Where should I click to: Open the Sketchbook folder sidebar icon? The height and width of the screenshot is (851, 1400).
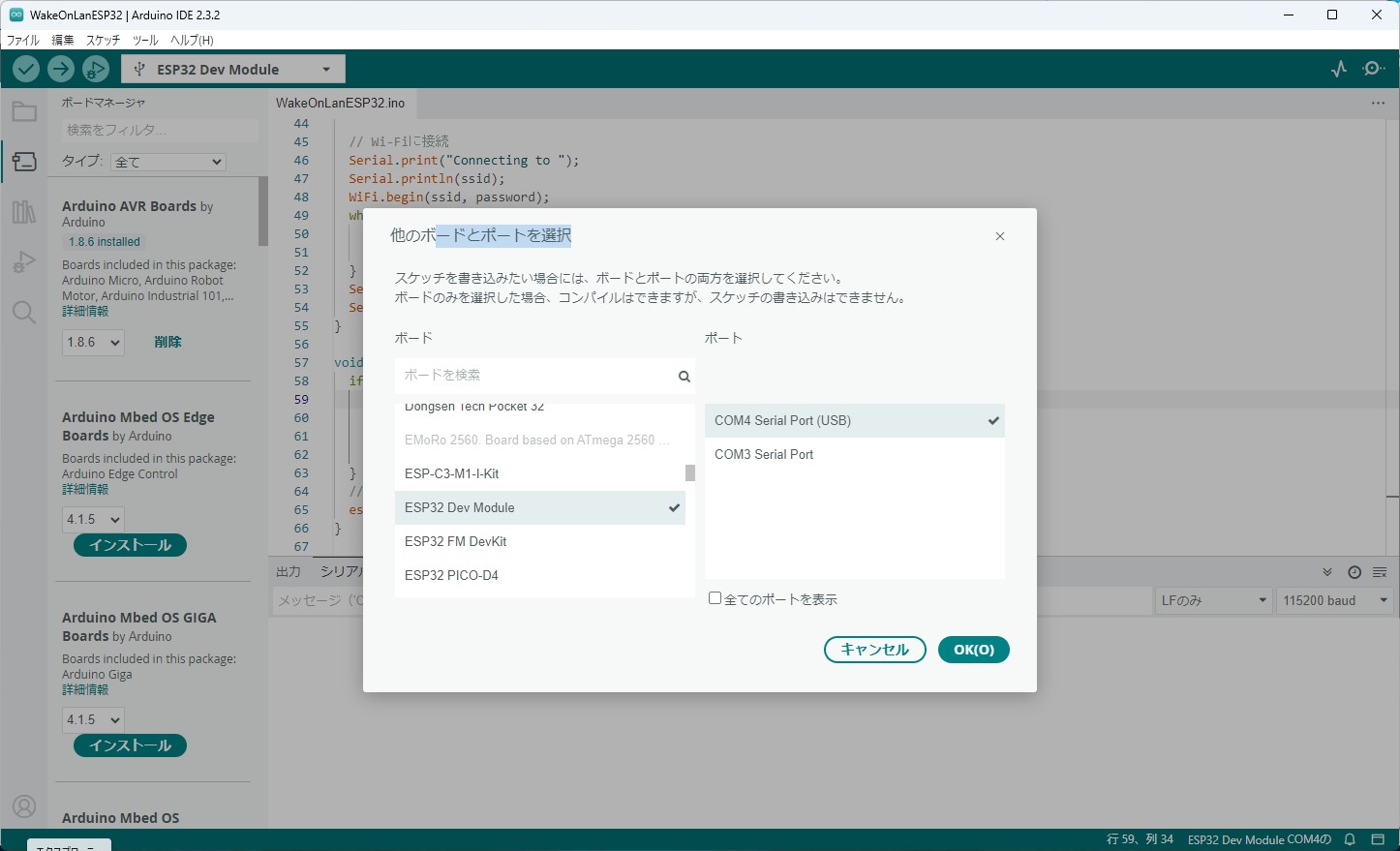coord(24,111)
